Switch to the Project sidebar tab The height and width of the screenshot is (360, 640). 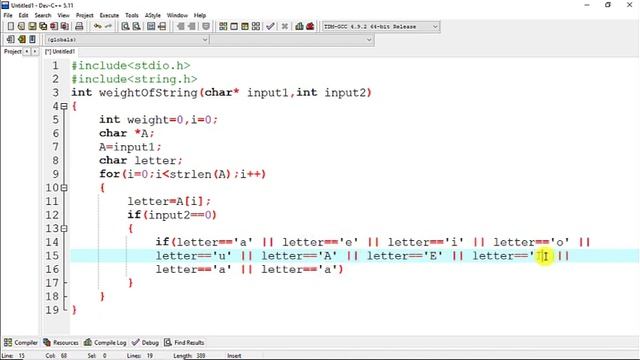click(12, 52)
